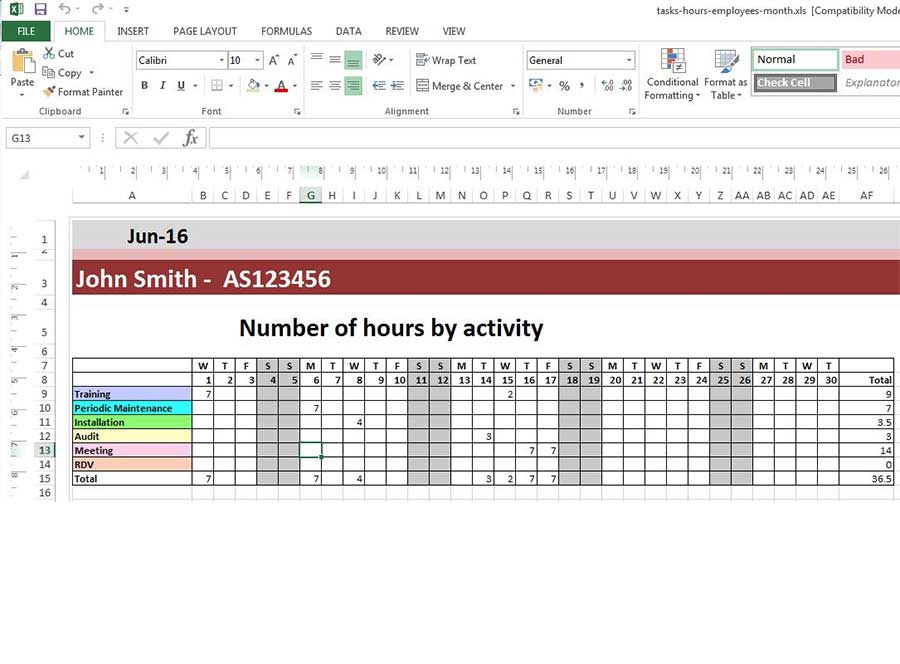Open the FORMULAS ribbon tab
This screenshot has width=900, height=664.
pyautogui.click(x=286, y=31)
